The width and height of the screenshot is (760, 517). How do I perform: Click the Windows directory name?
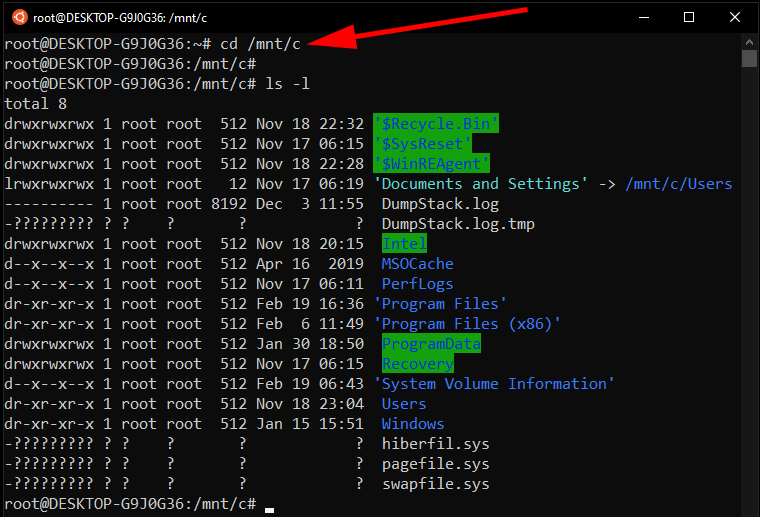pyautogui.click(x=413, y=424)
